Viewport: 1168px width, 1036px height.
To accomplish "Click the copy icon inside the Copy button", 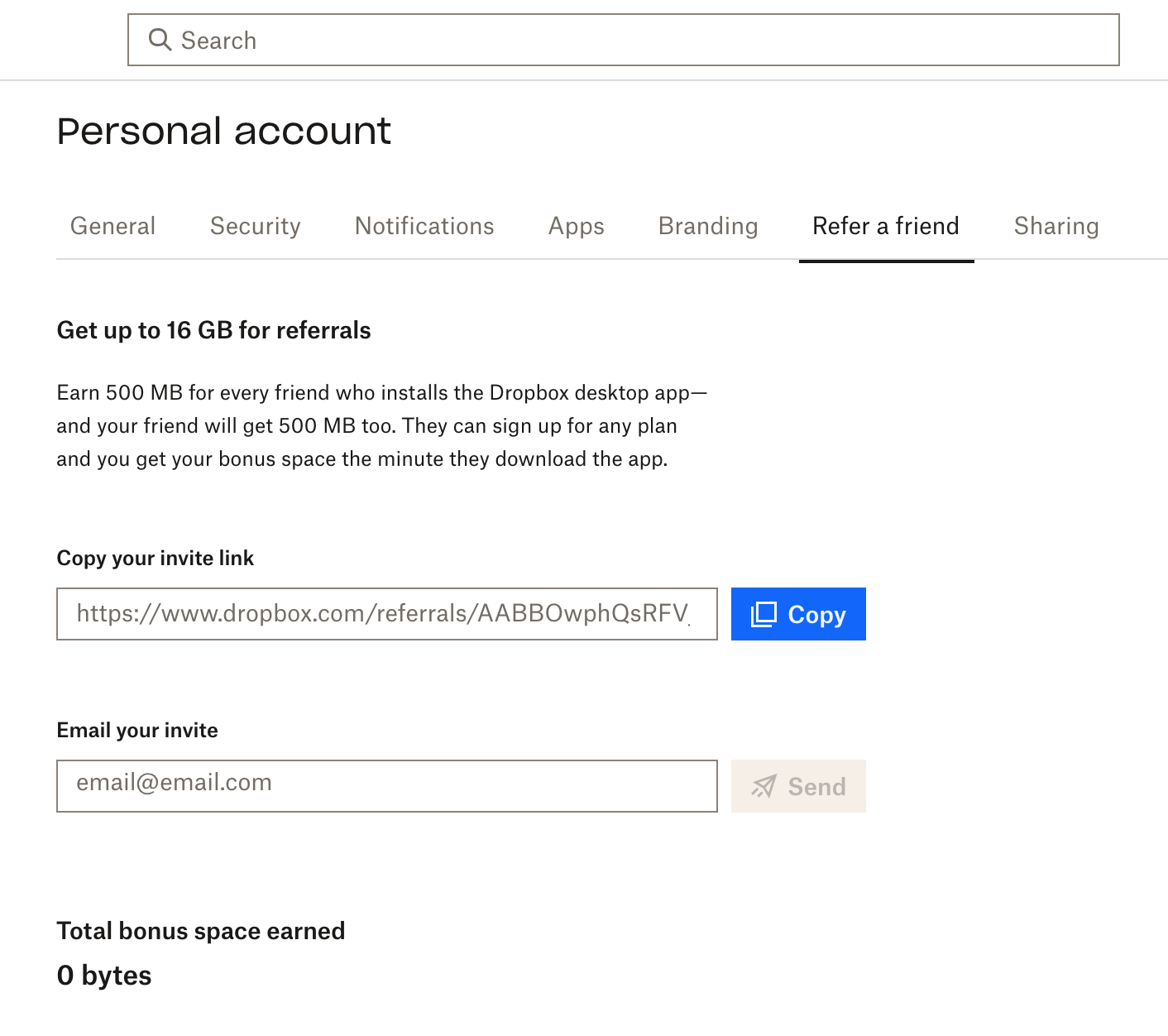I will click(x=763, y=614).
